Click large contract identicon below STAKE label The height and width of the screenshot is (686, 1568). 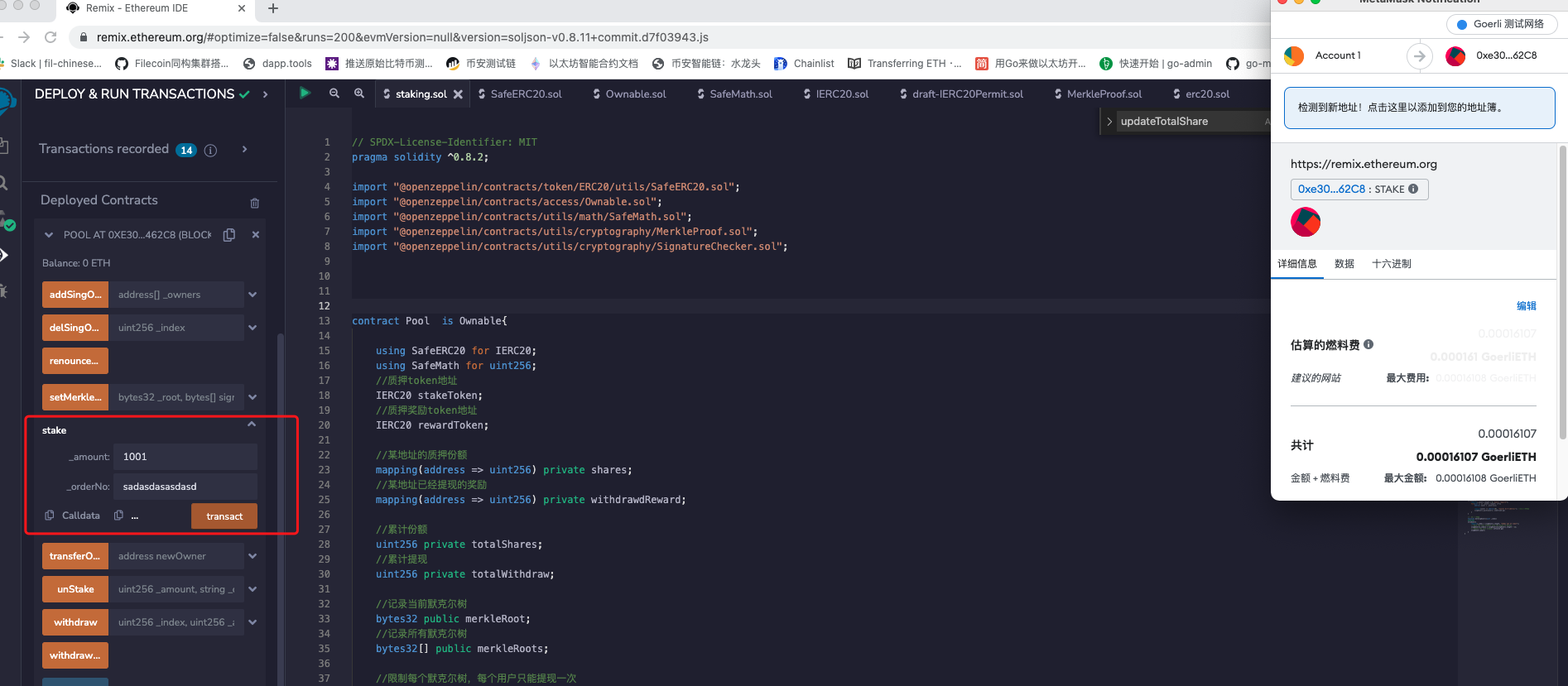(x=1306, y=222)
